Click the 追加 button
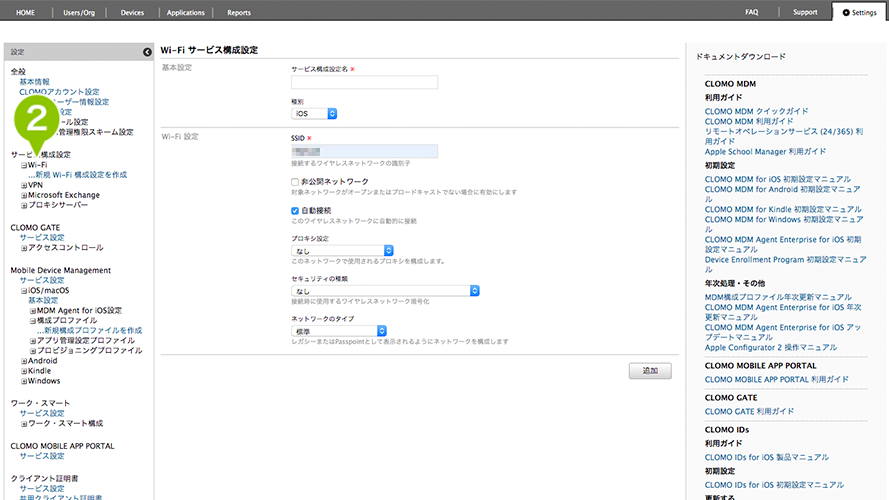Image resolution: width=889 pixels, height=500 pixels. (650, 371)
